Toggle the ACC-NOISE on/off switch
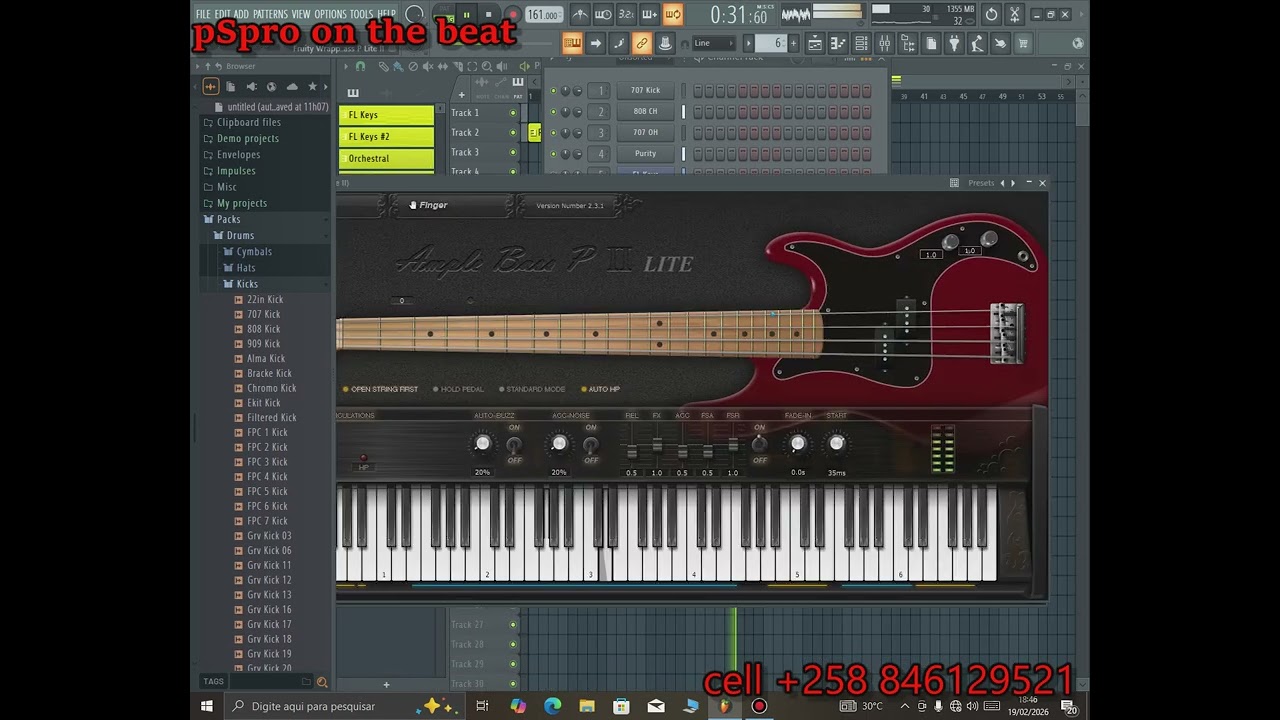 coord(591,444)
